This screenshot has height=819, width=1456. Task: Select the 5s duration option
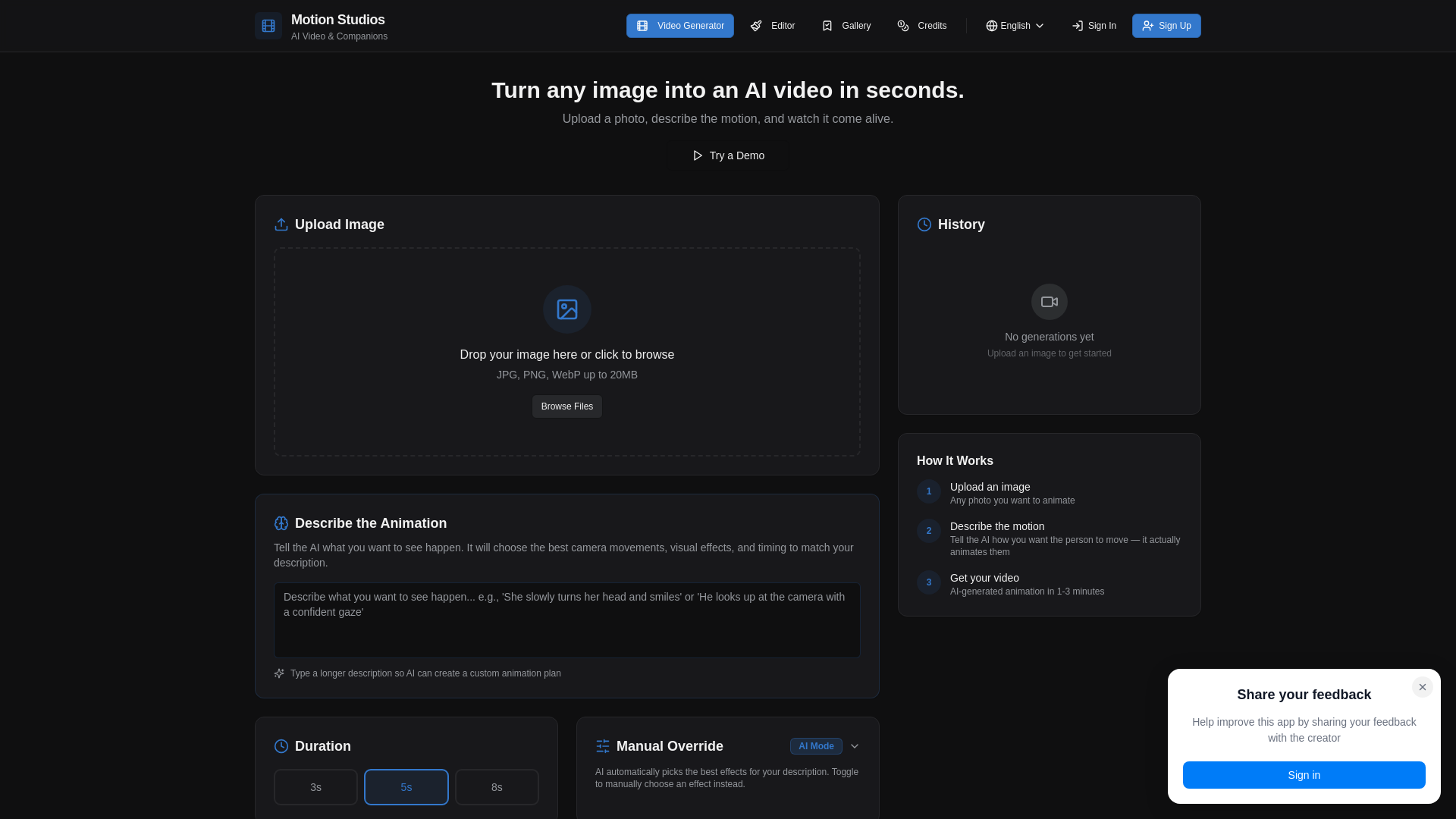(x=406, y=787)
